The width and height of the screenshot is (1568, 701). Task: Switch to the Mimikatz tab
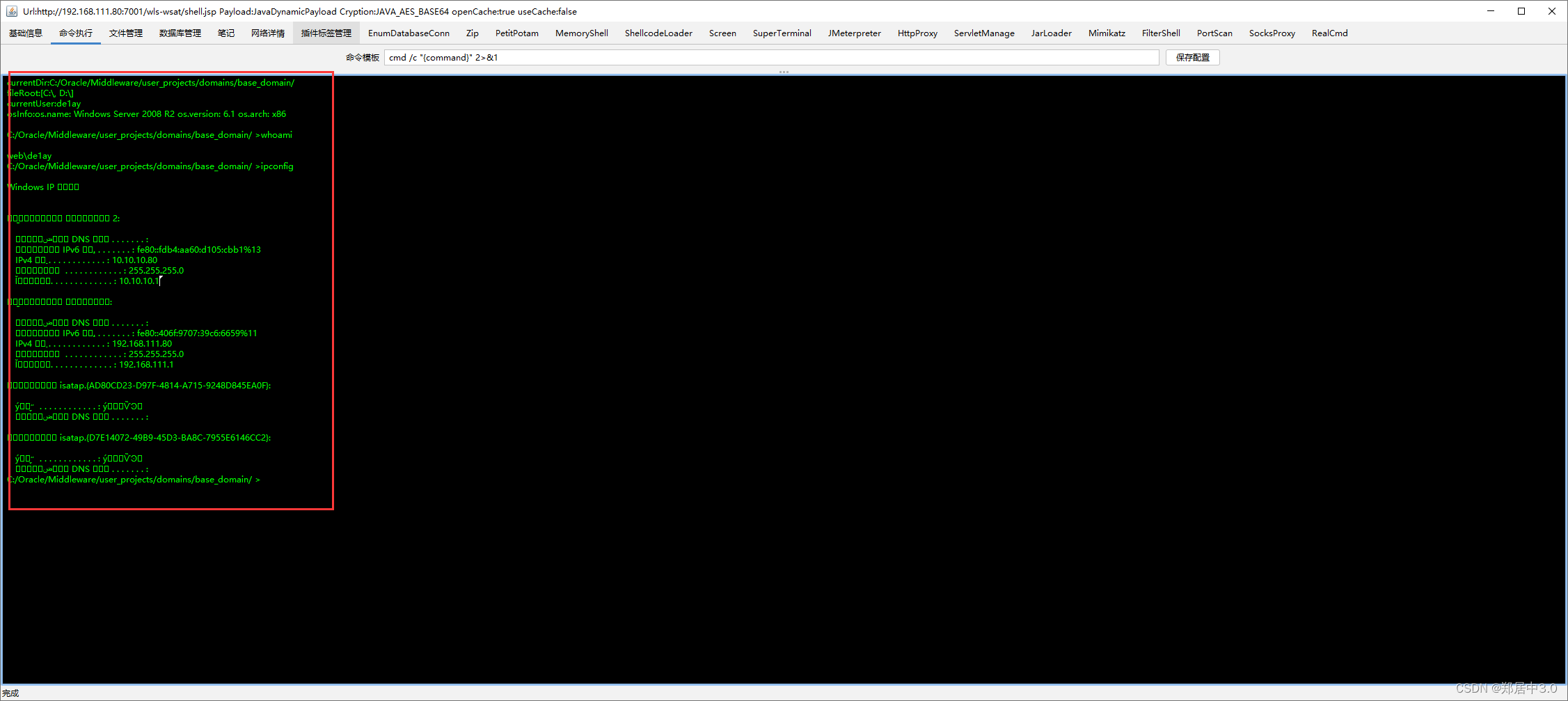click(1107, 33)
